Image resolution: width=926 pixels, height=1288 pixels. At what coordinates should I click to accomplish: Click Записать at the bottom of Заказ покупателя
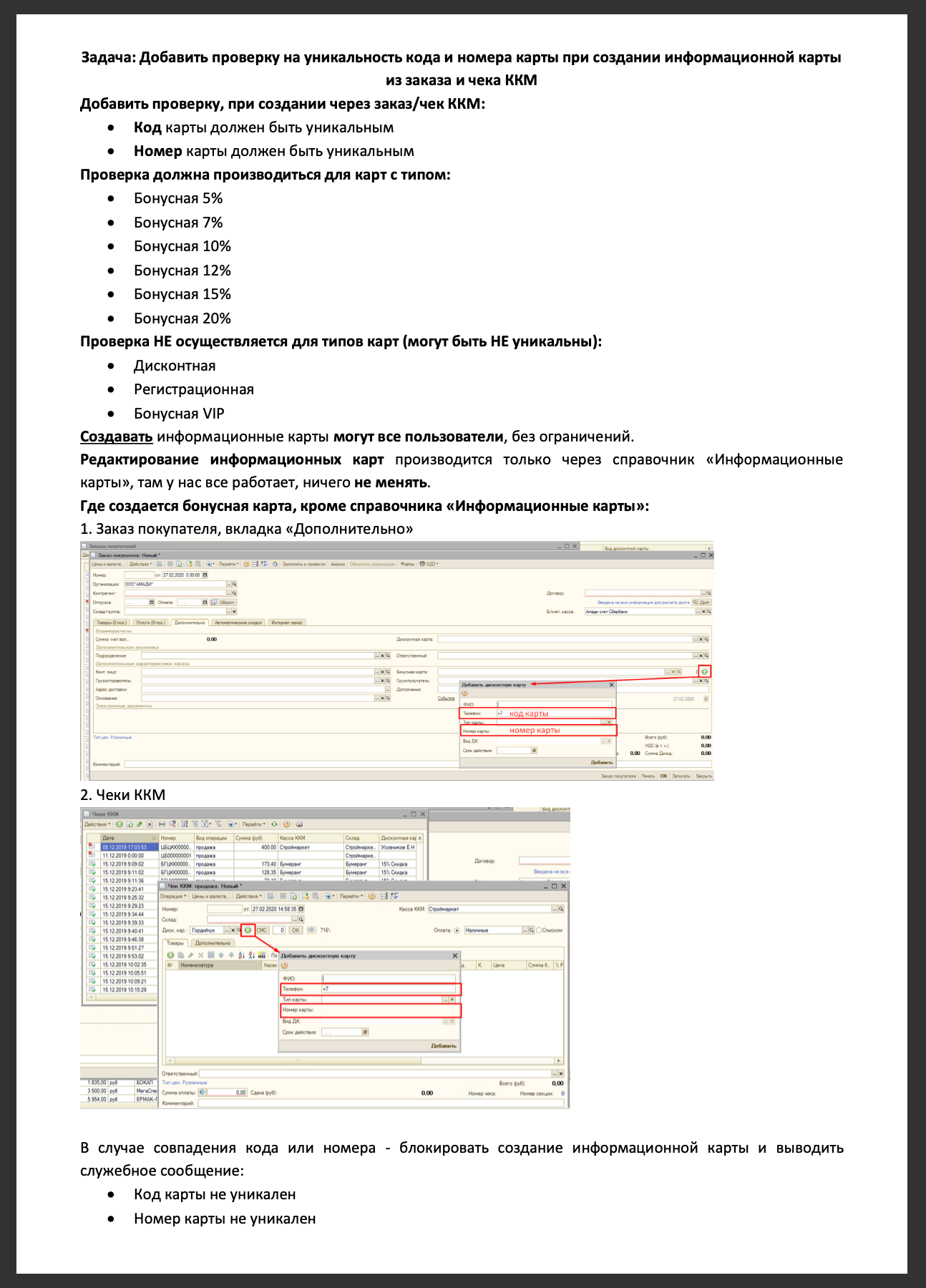tap(681, 776)
